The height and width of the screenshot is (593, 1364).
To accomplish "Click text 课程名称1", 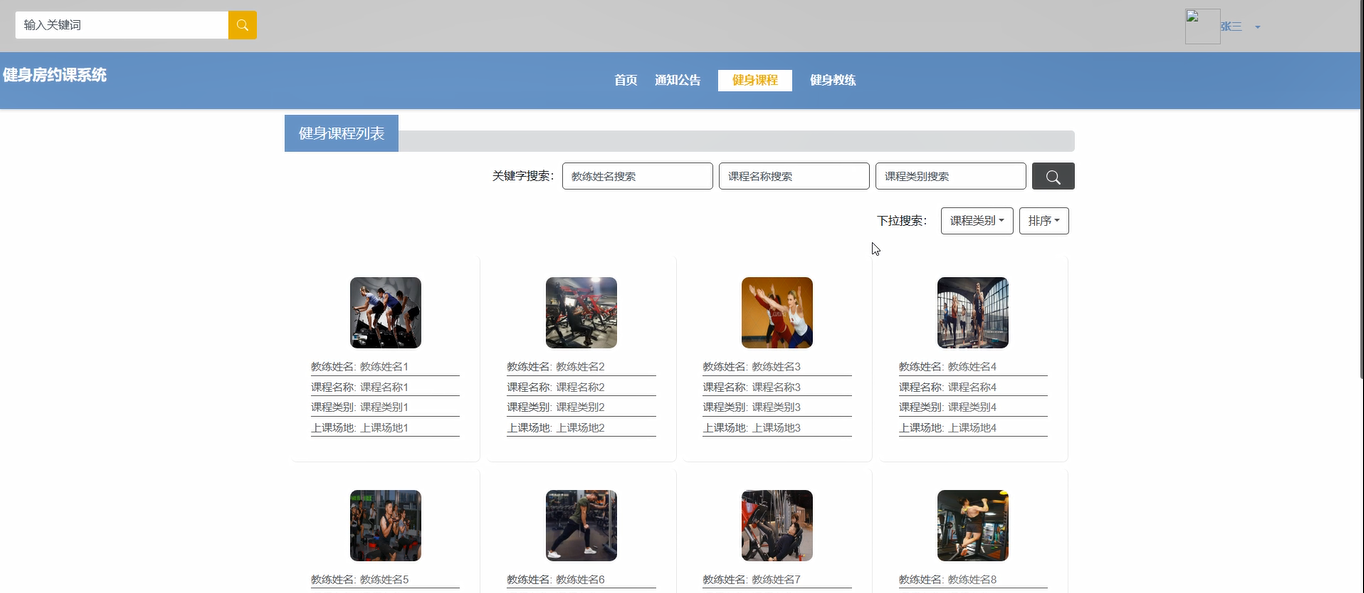I will point(384,387).
